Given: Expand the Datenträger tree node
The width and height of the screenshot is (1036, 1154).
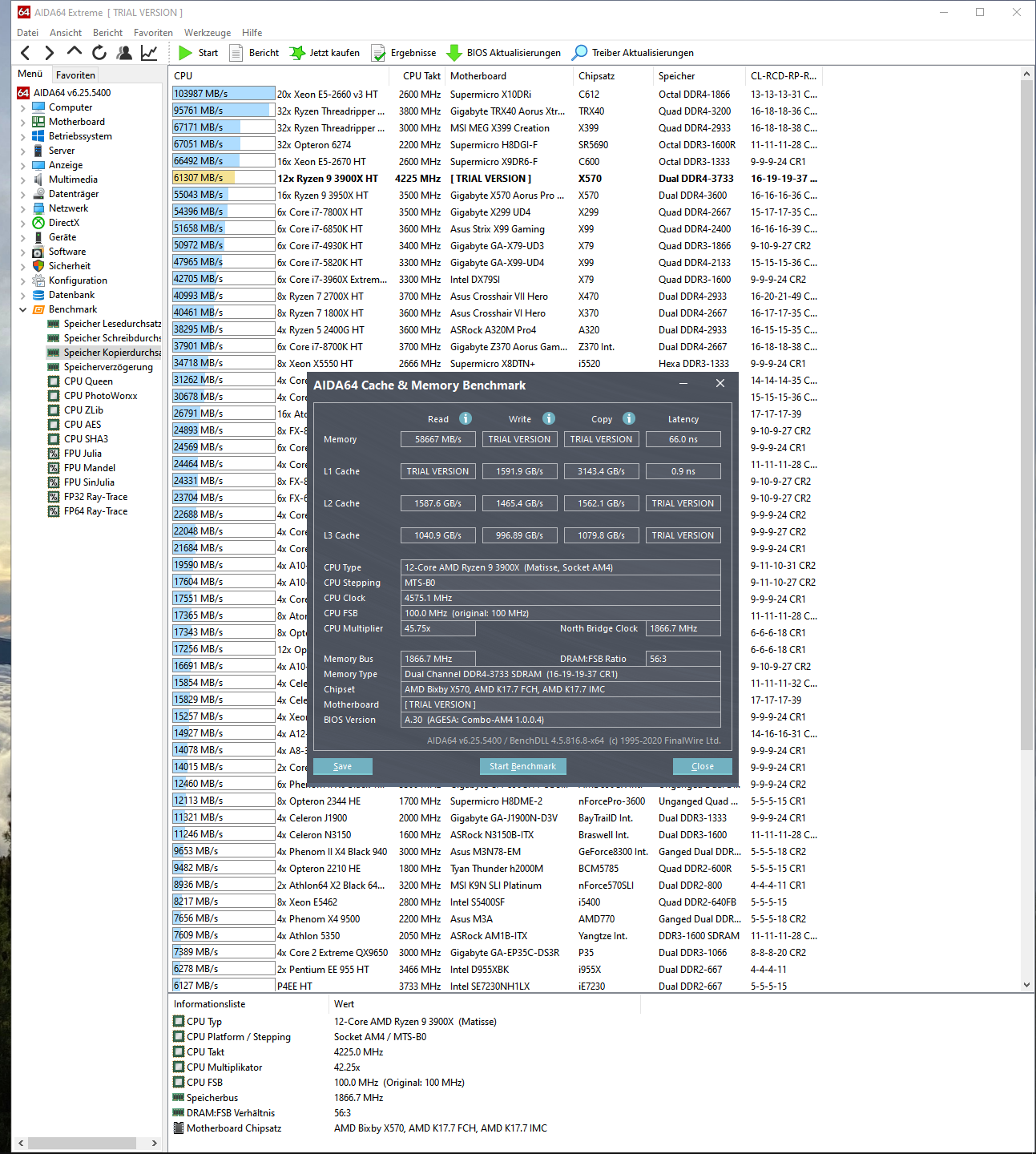Looking at the screenshot, I should (22, 194).
